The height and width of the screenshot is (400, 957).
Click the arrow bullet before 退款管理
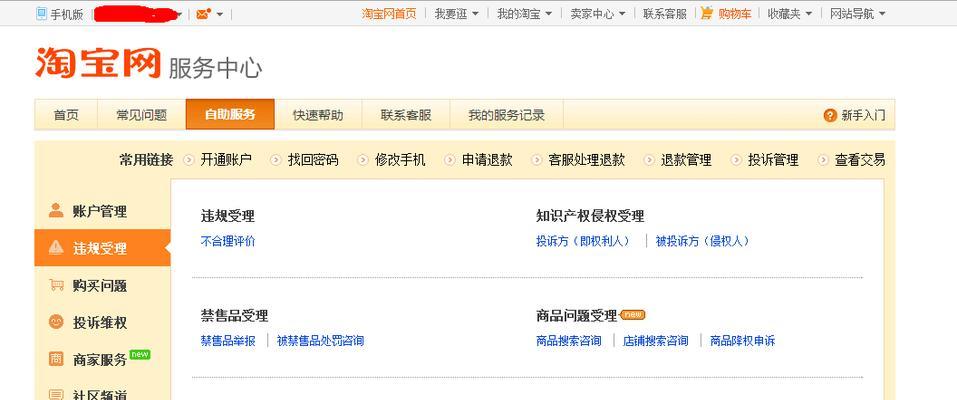coord(649,160)
